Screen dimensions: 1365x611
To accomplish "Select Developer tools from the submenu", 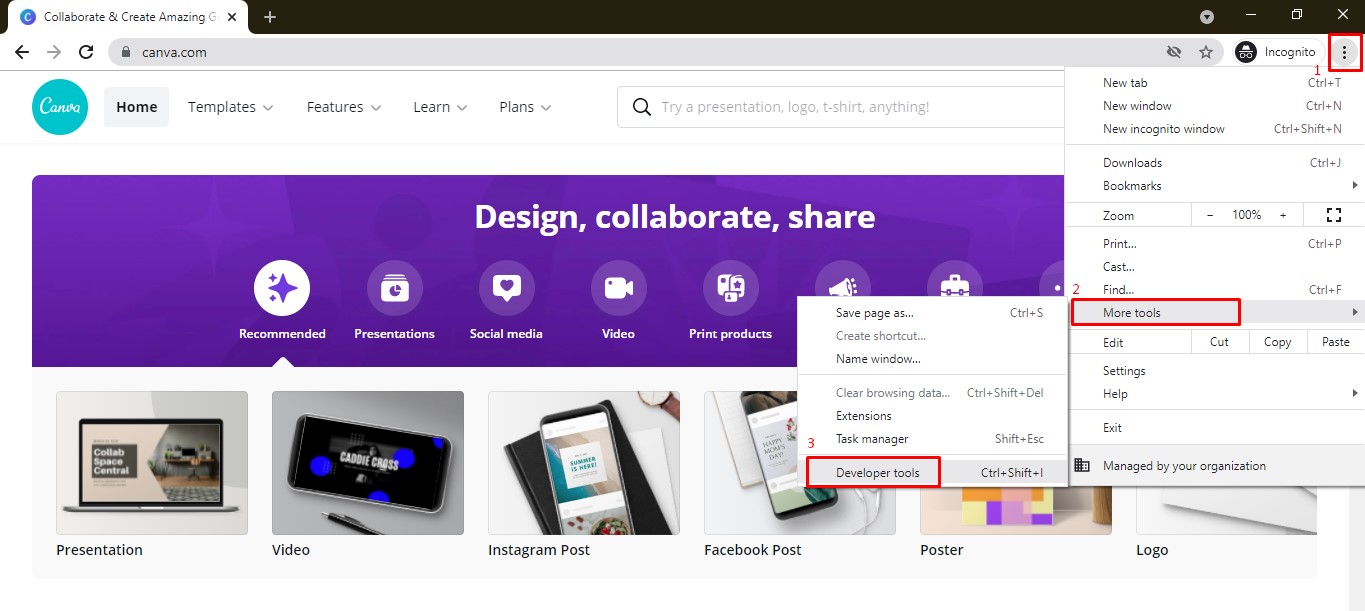I will pyautogui.click(x=872, y=471).
